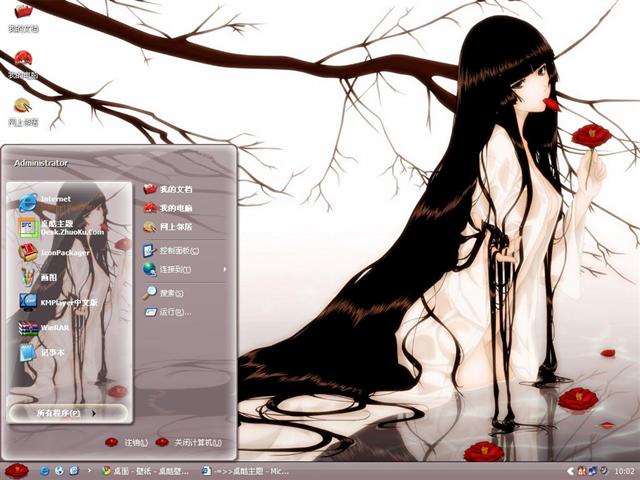Open 我的文档 desktop icon
Image resolution: width=640 pixels, height=480 pixels.
tap(22, 14)
